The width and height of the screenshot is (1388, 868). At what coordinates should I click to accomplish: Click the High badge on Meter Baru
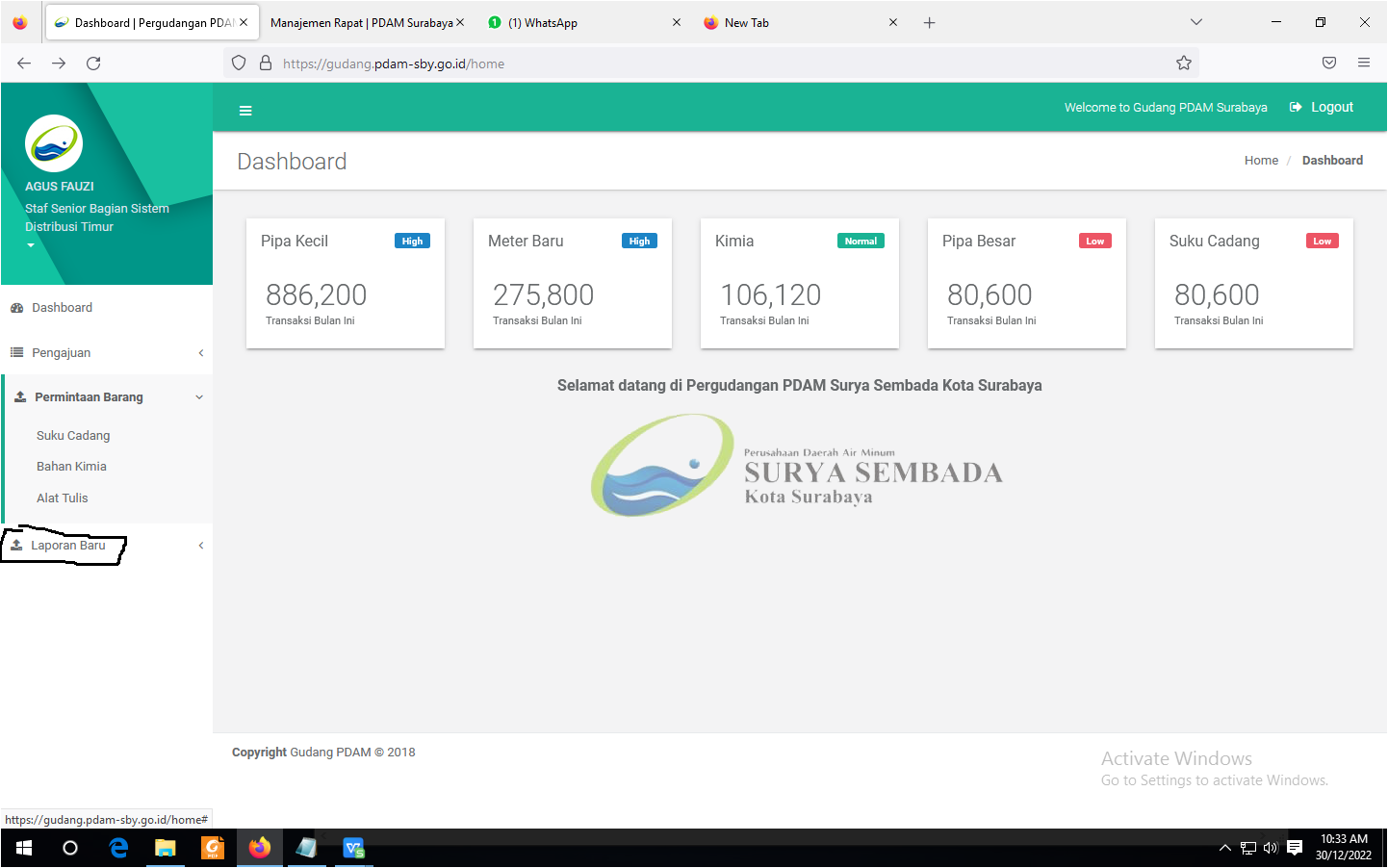click(639, 242)
